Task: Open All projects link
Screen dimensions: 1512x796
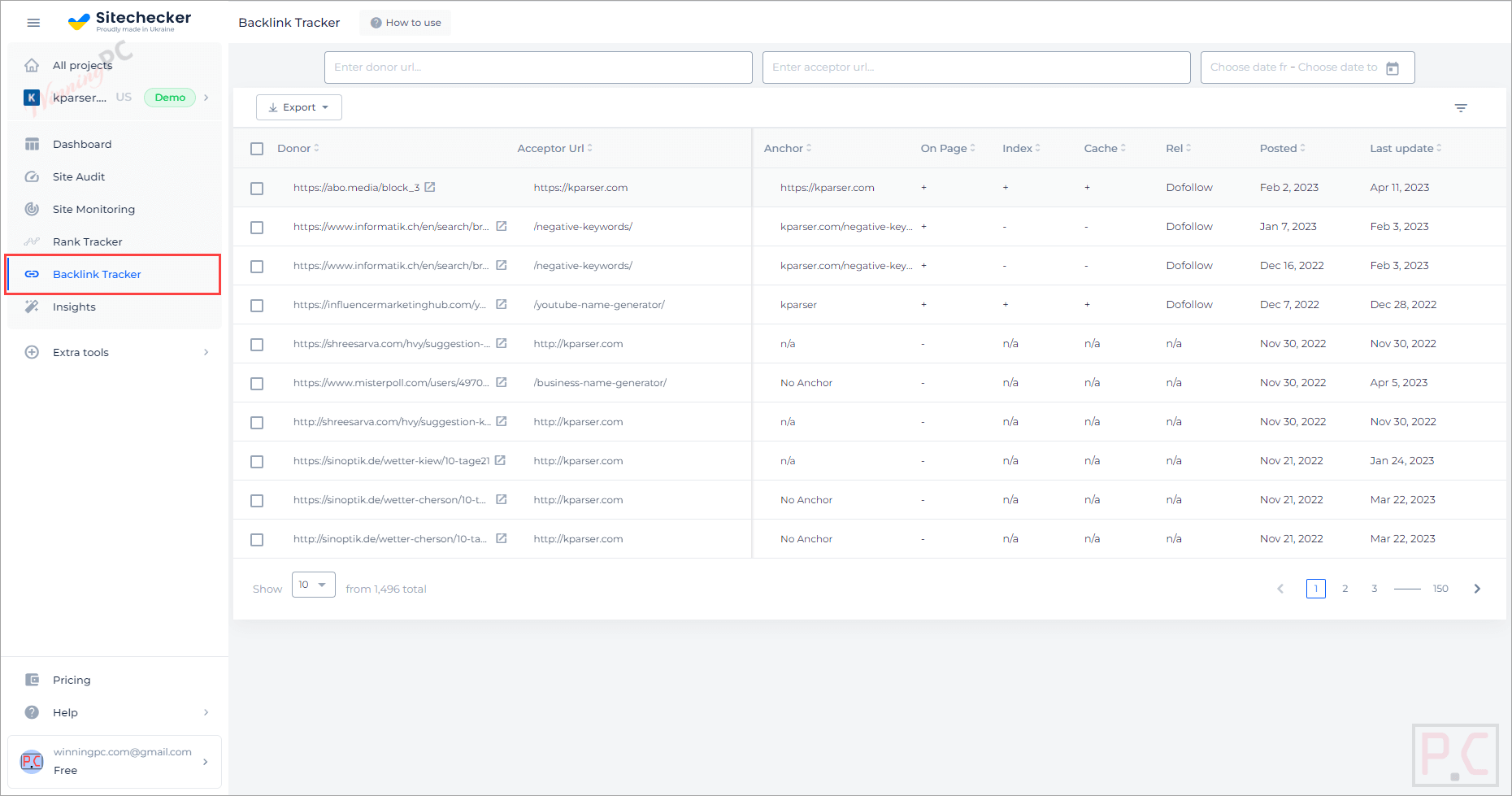Action: click(x=82, y=65)
